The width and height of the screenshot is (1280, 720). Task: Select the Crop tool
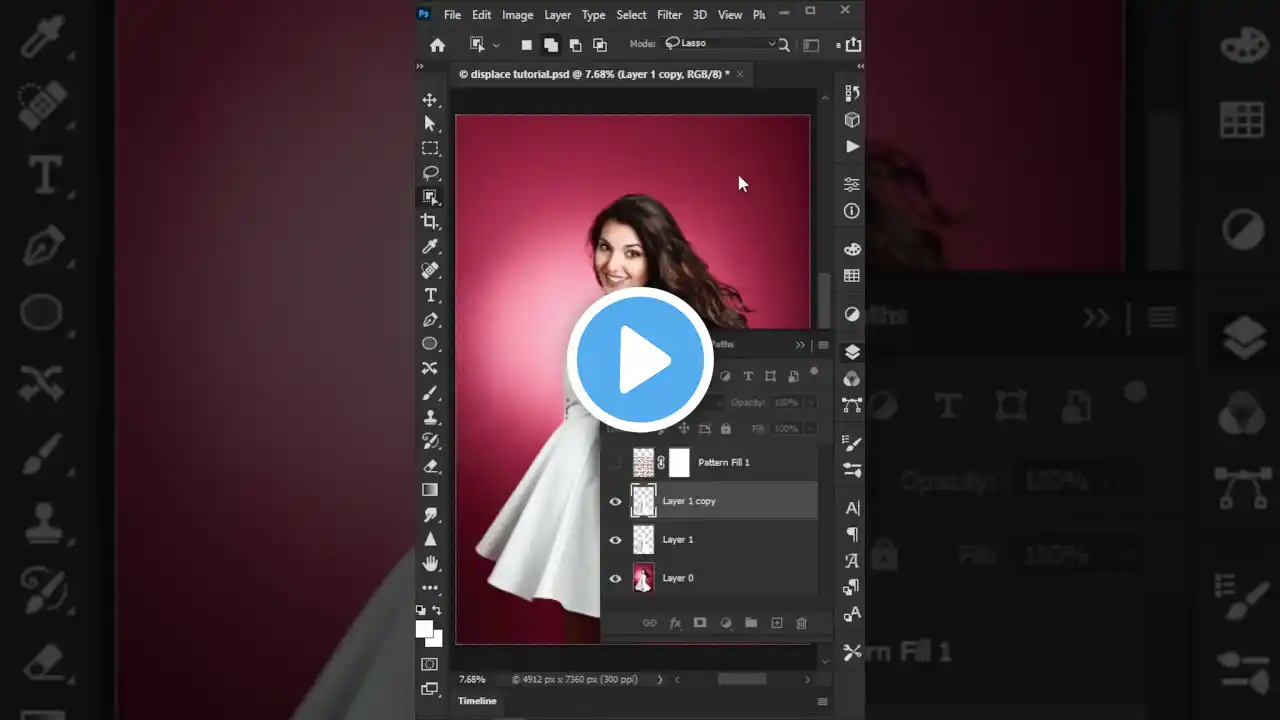430,221
